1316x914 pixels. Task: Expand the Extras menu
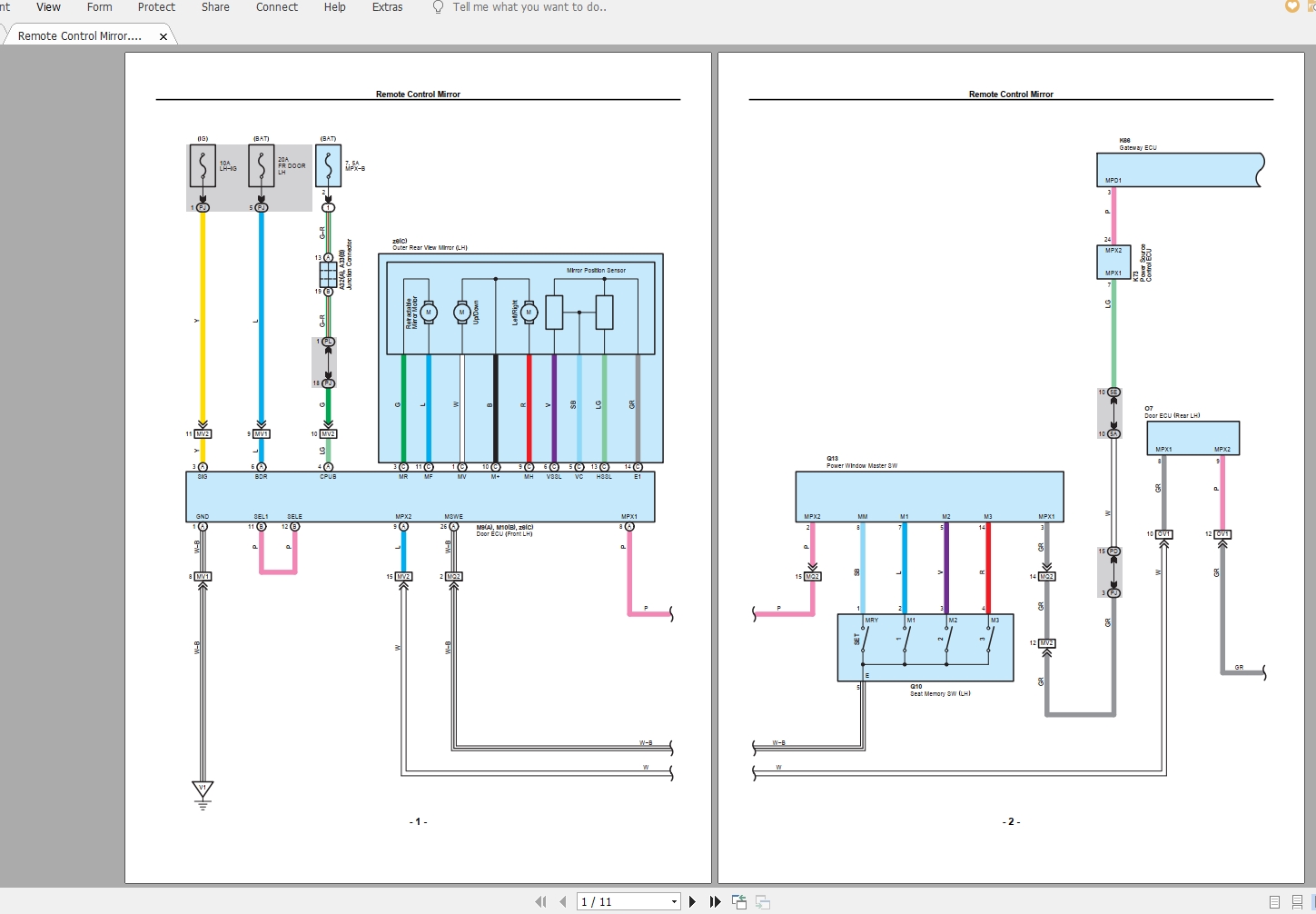pos(387,7)
